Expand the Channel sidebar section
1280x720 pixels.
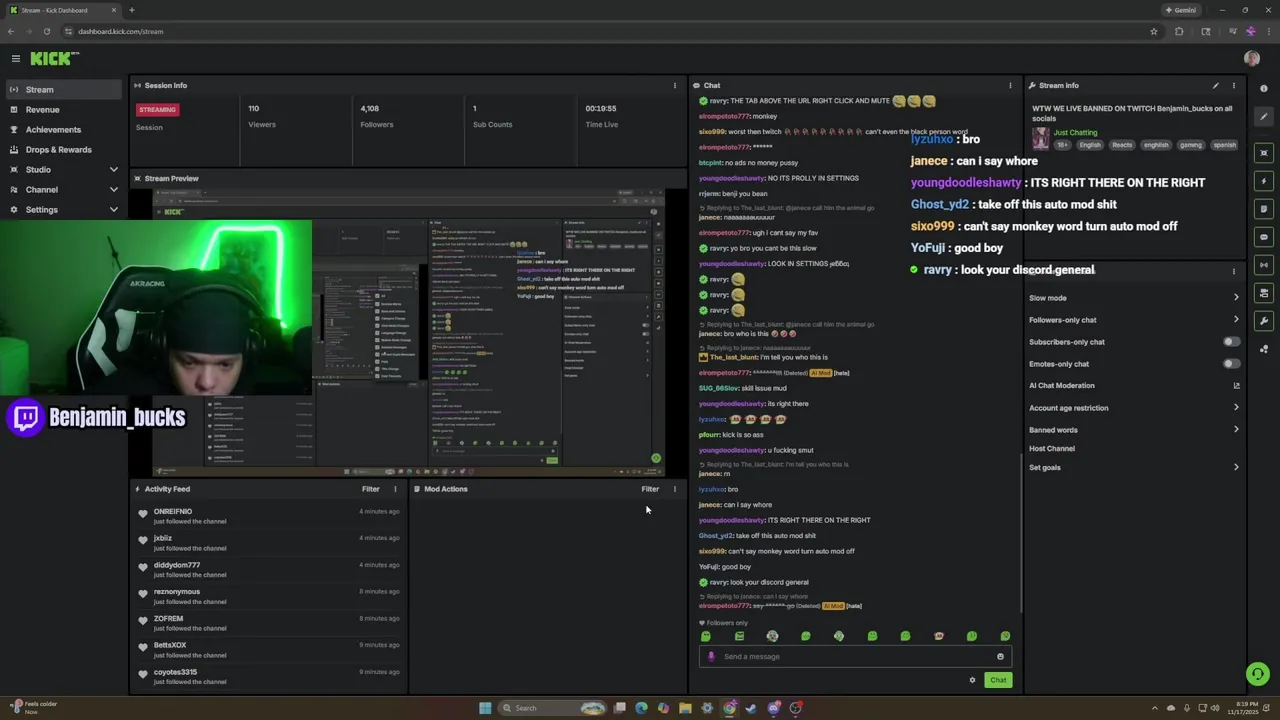[62, 190]
